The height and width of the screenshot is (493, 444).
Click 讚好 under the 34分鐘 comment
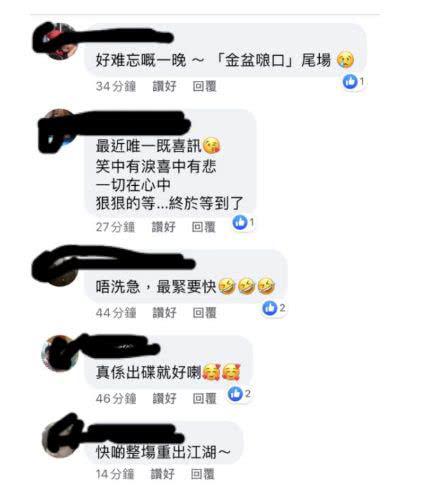click(x=164, y=86)
